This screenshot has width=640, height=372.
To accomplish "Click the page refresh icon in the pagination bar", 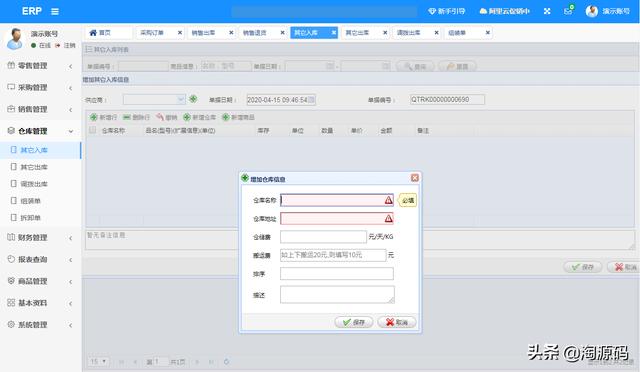I will click(226, 361).
